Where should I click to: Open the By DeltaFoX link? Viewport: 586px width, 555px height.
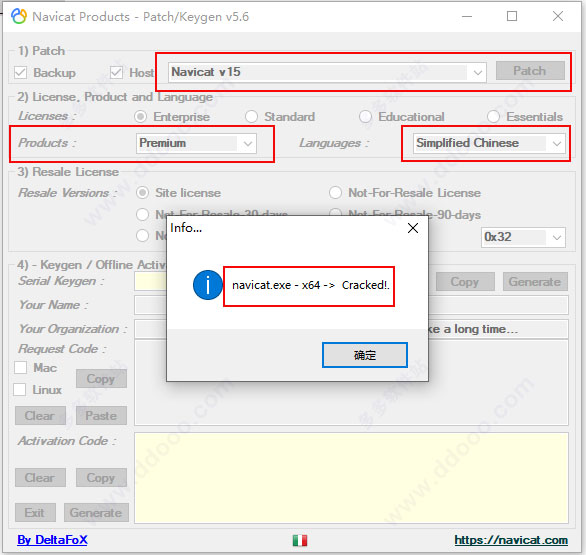[x=52, y=540]
